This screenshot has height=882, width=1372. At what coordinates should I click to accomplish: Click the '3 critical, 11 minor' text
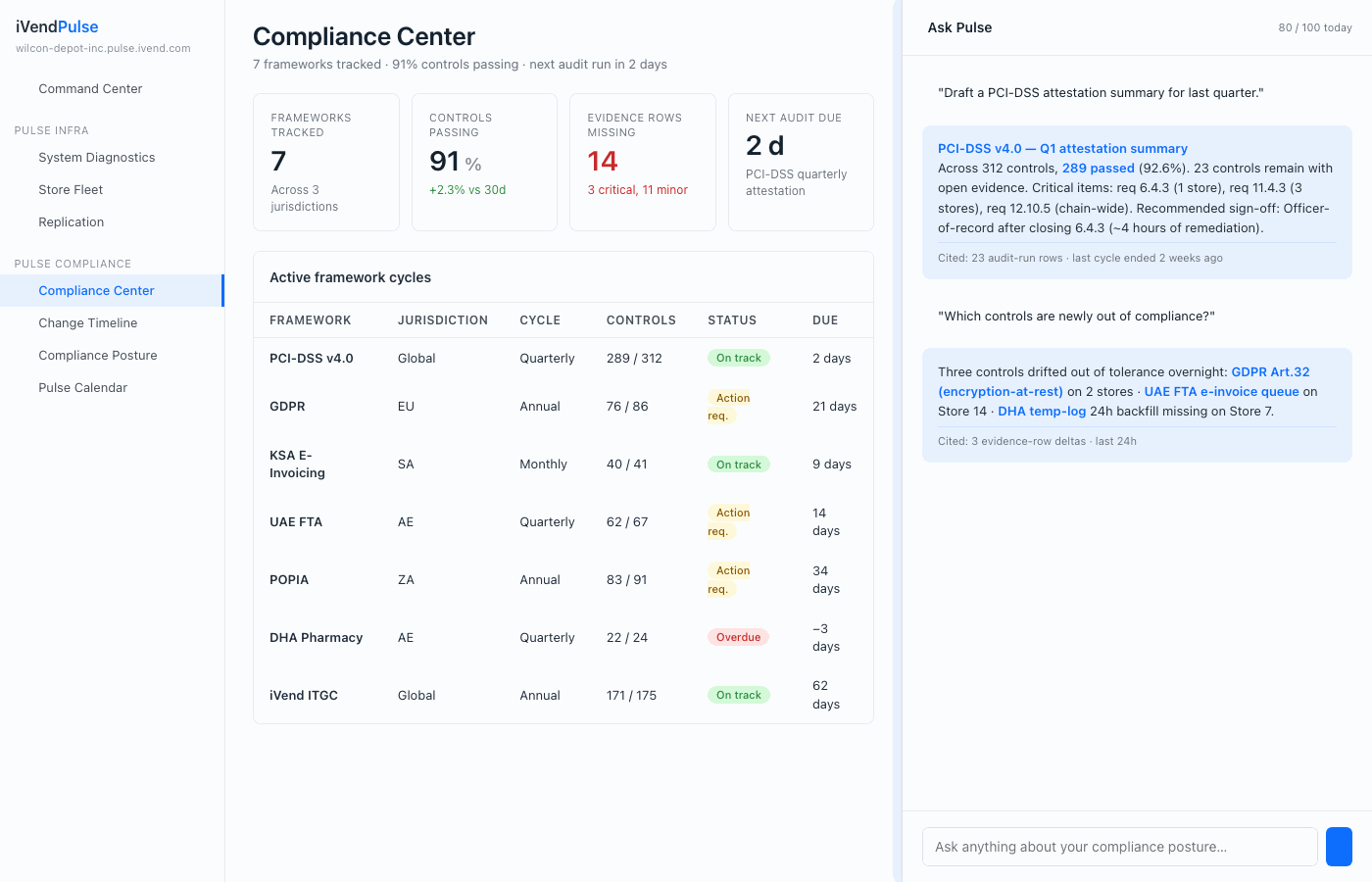point(637,190)
